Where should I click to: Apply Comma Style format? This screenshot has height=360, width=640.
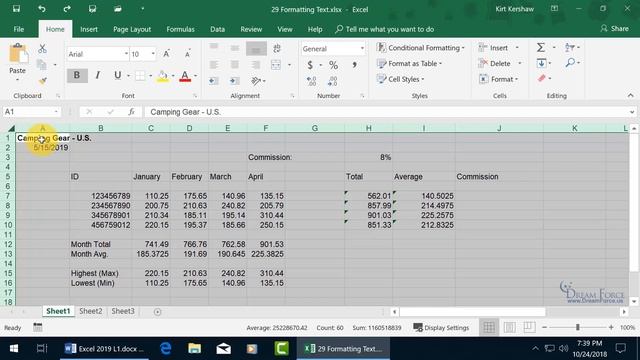[354, 64]
